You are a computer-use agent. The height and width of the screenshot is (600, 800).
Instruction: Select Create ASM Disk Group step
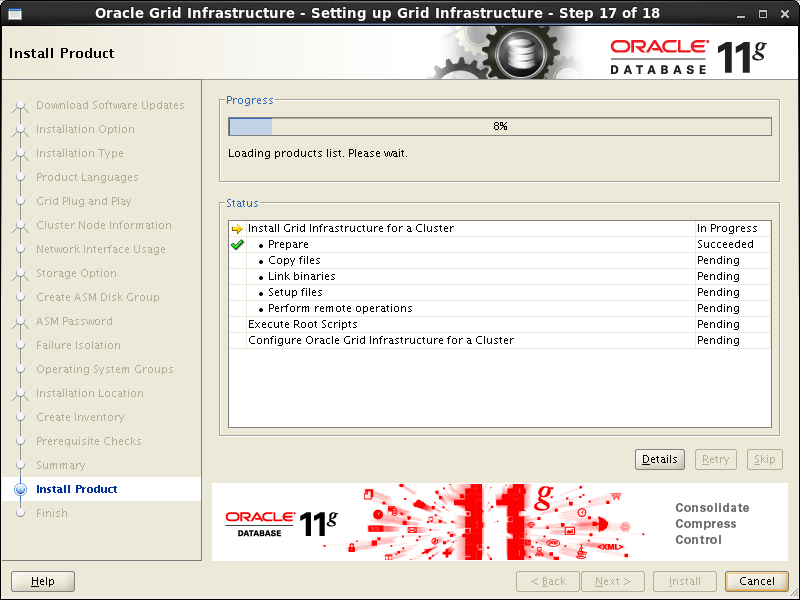pos(97,297)
